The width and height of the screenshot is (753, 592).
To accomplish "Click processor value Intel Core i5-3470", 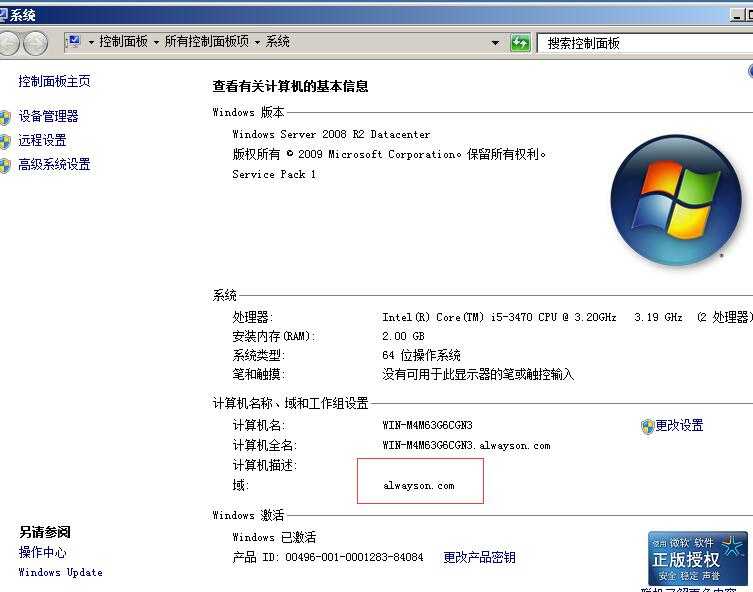I will [x=499, y=317].
